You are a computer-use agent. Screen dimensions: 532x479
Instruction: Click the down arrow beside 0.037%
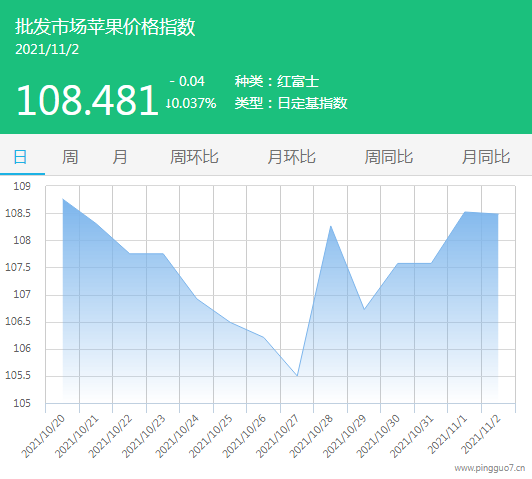[x=168, y=103]
